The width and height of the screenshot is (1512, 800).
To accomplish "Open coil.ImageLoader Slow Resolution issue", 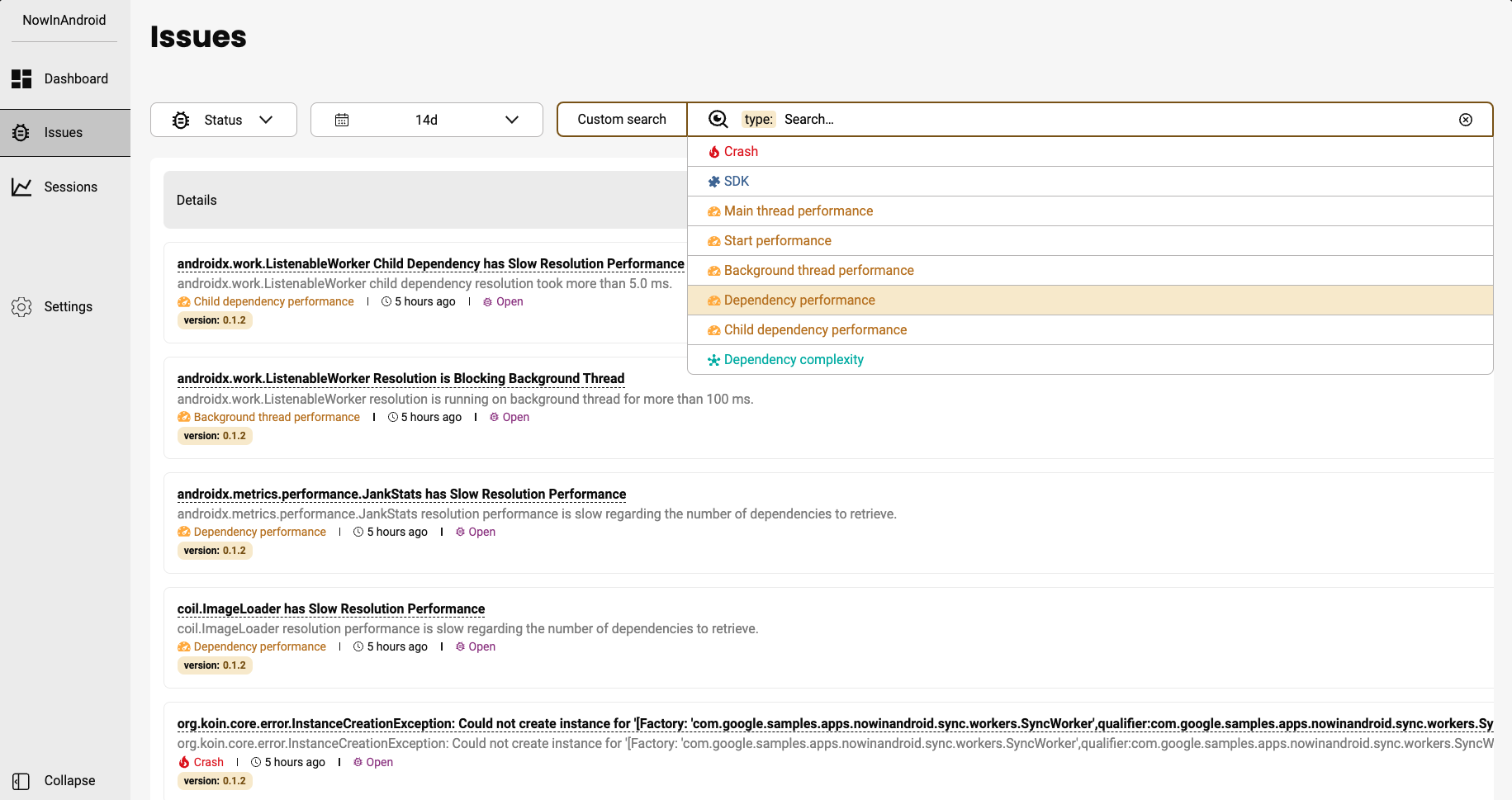I will [330, 609].
